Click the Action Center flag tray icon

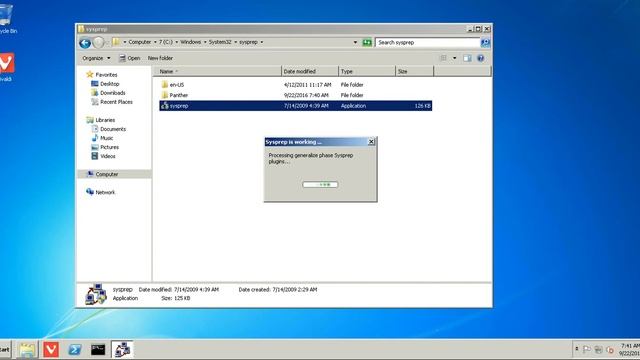[x=587, y=349]
